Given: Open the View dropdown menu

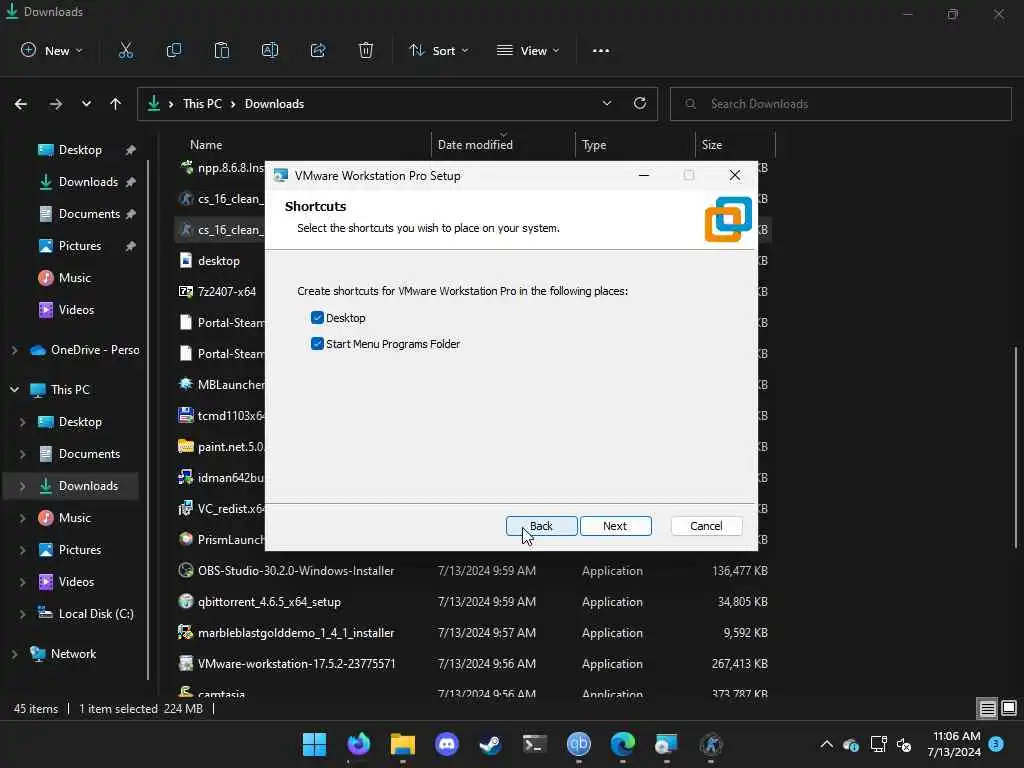Looking at the screenshot, I should coord(528,50).
